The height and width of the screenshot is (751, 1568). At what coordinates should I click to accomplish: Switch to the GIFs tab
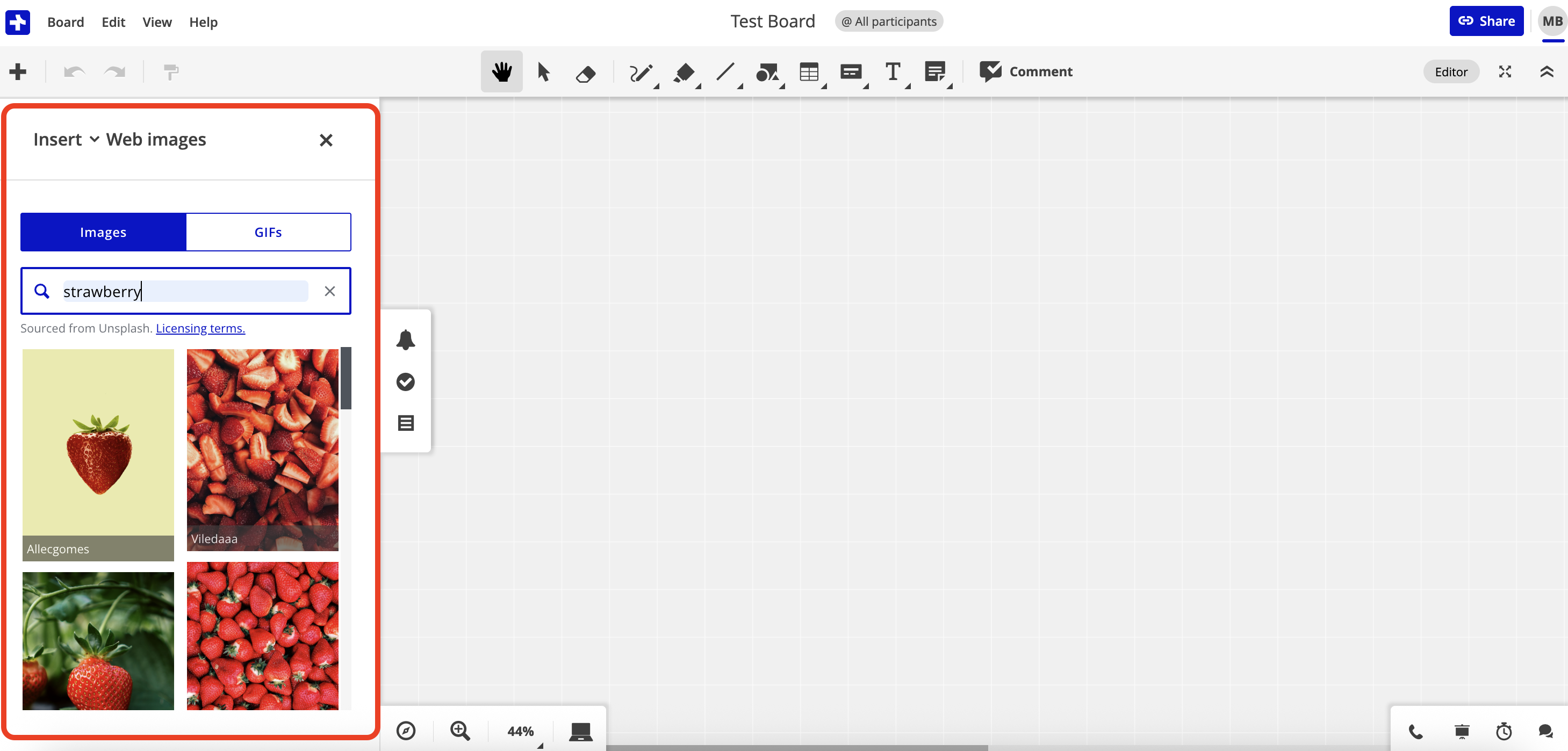(x=268, y=232)
